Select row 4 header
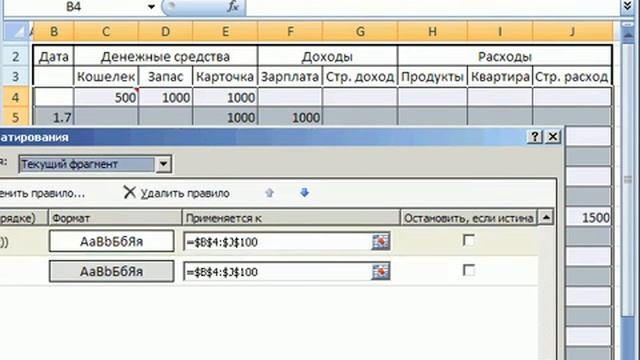 (16, 97)
